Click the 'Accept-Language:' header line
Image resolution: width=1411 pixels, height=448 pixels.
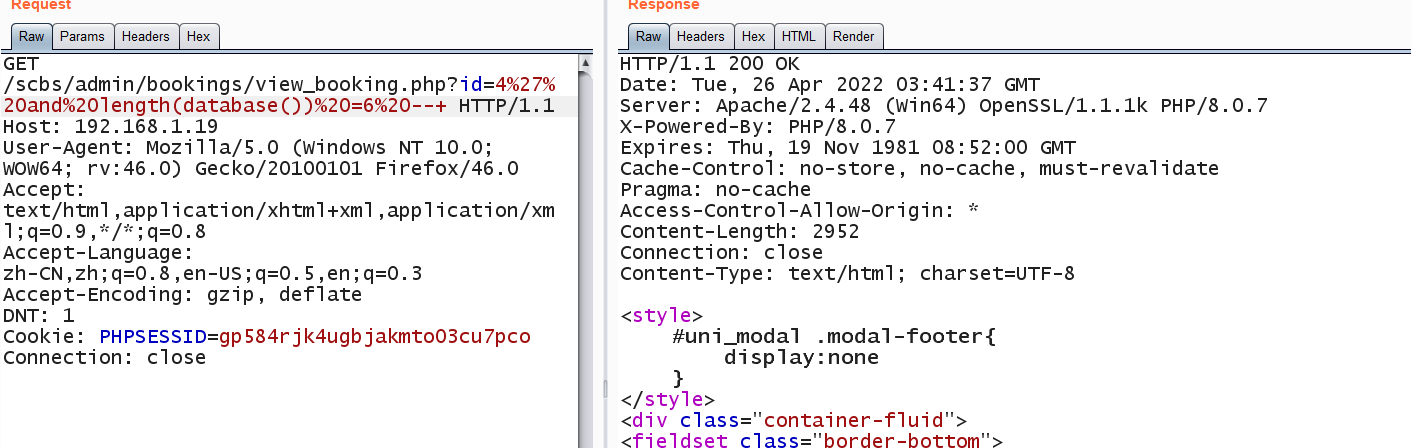[x=98, y=253]
